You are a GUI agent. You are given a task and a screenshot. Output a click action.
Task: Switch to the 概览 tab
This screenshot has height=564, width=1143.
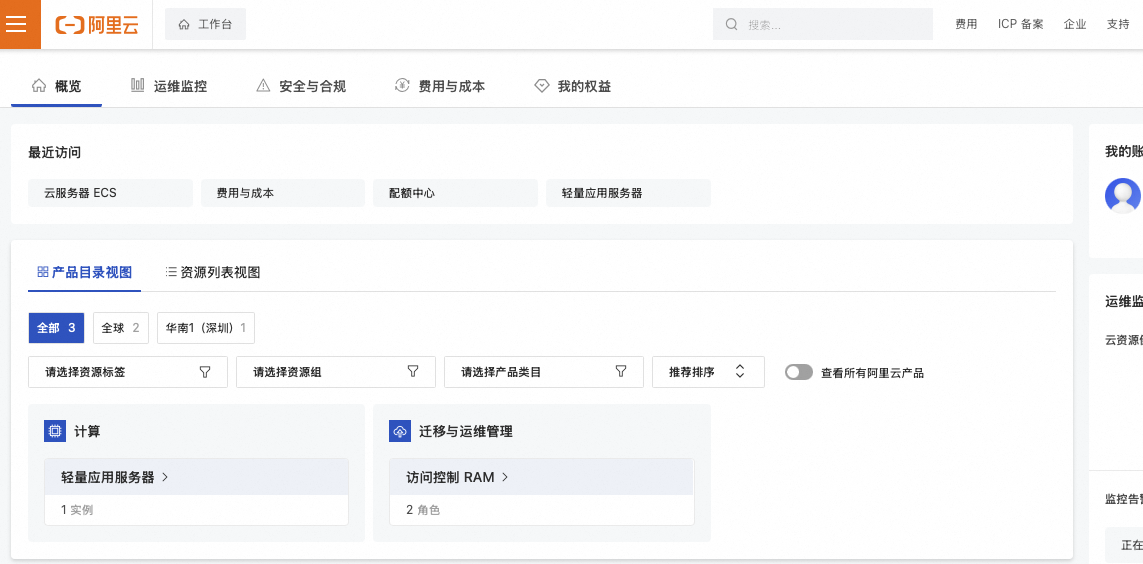click(57, 86)
